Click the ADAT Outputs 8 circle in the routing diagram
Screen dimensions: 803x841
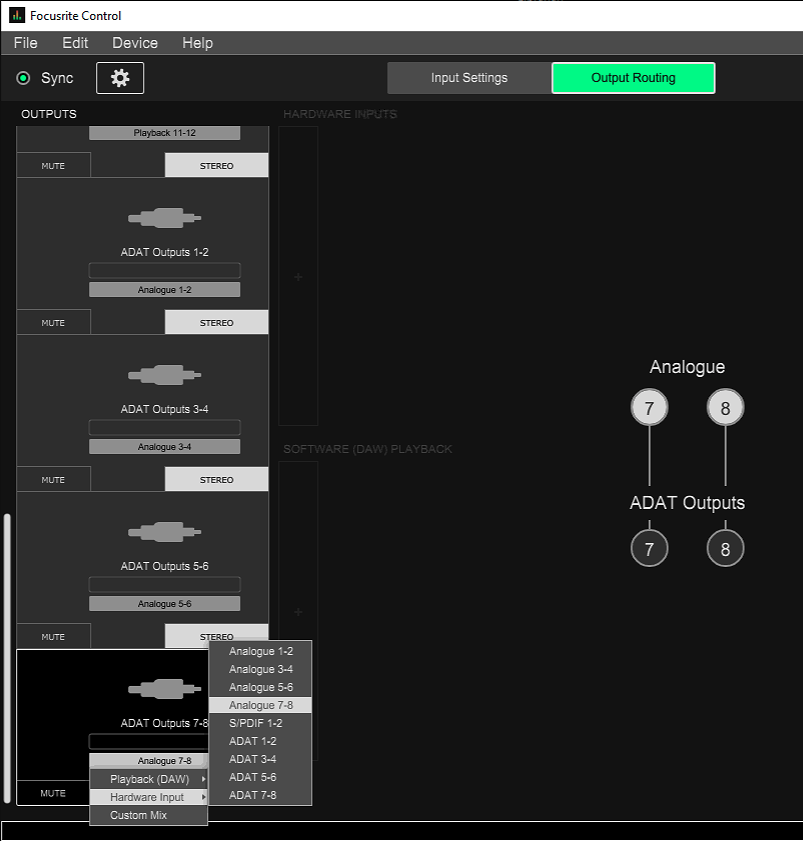point(725,548)
